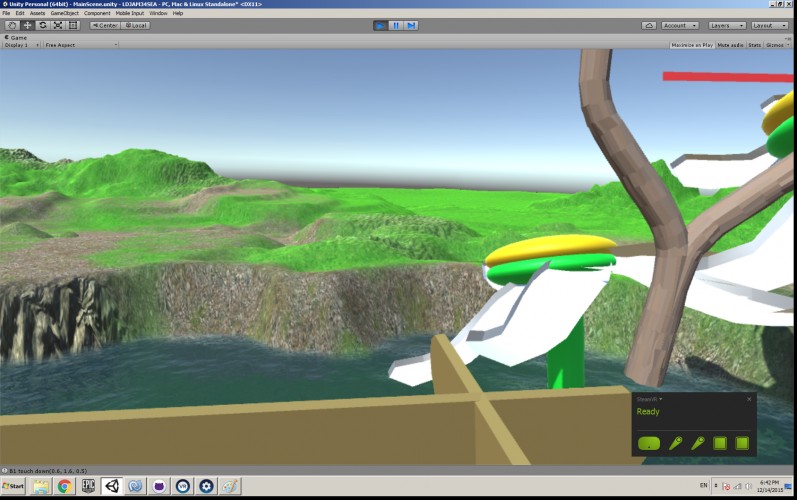Click SteamVR headset status icon
This screenshot has width=797, height=500.
point(649,443)
